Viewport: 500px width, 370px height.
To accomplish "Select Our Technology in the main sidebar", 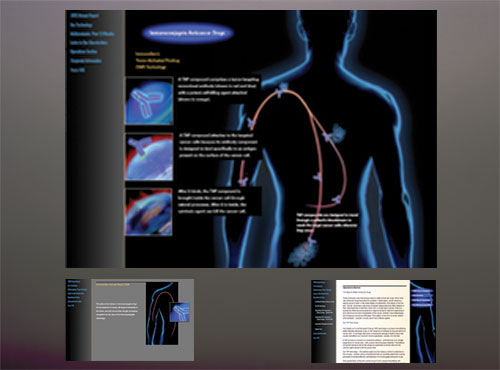I will pos(81,25).
